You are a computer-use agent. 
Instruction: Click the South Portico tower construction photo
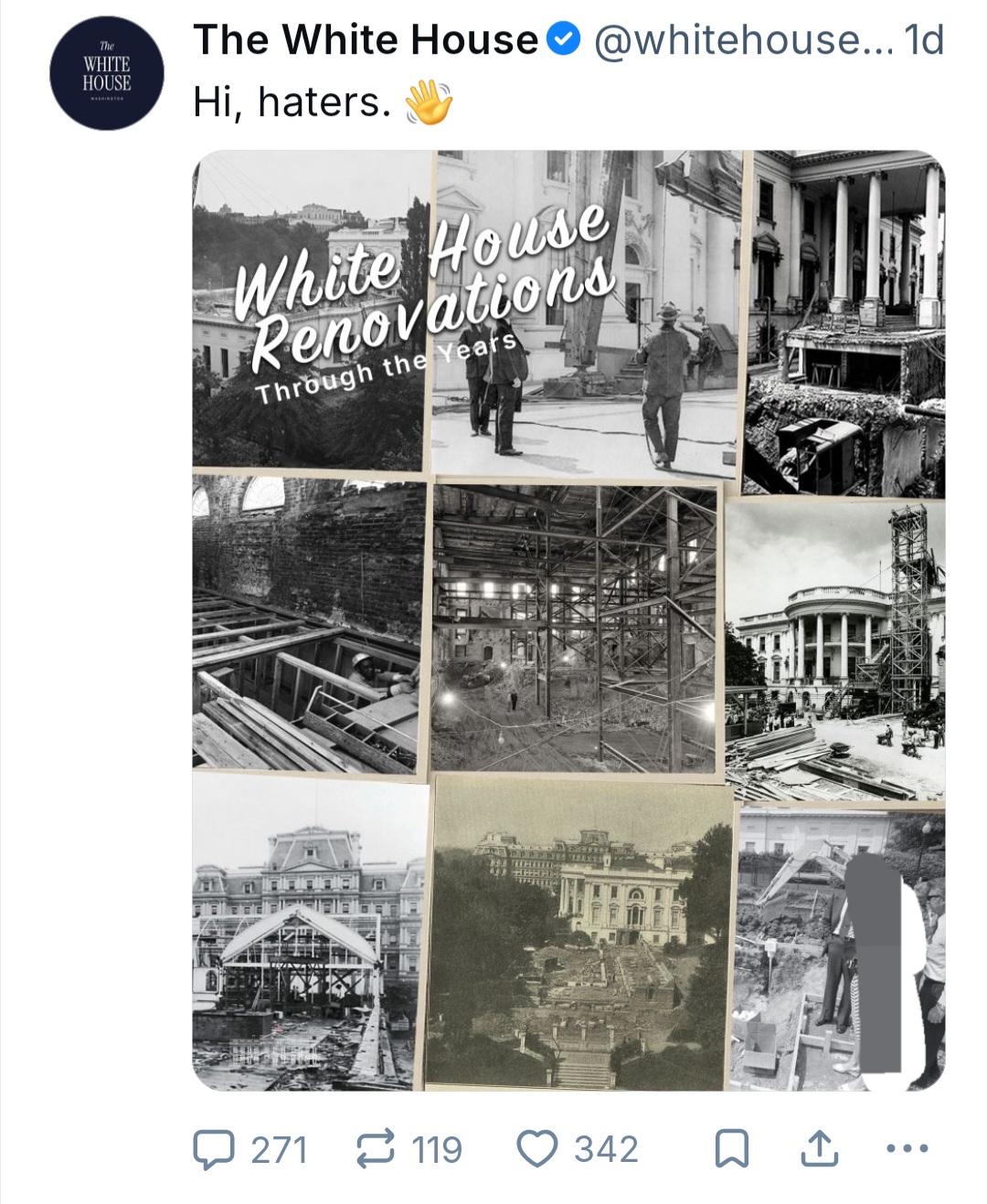click(835, 650)
